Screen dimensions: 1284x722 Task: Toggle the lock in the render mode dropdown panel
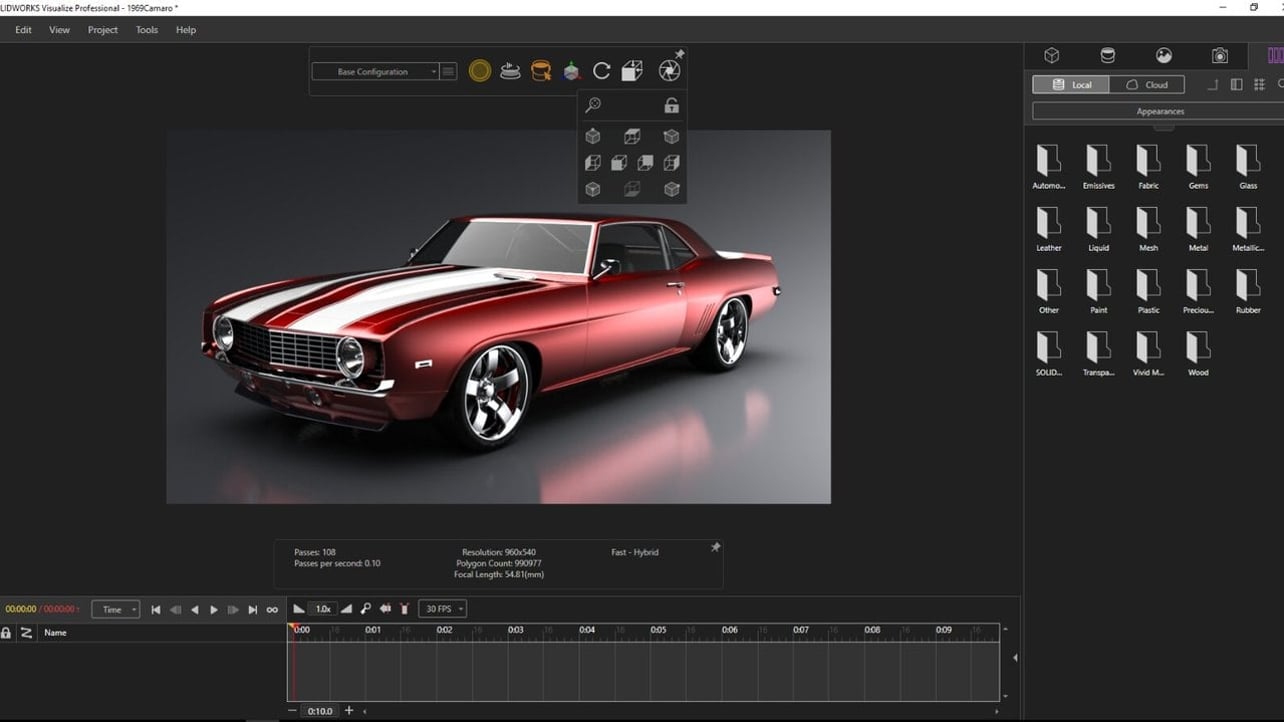pos(671,105)
